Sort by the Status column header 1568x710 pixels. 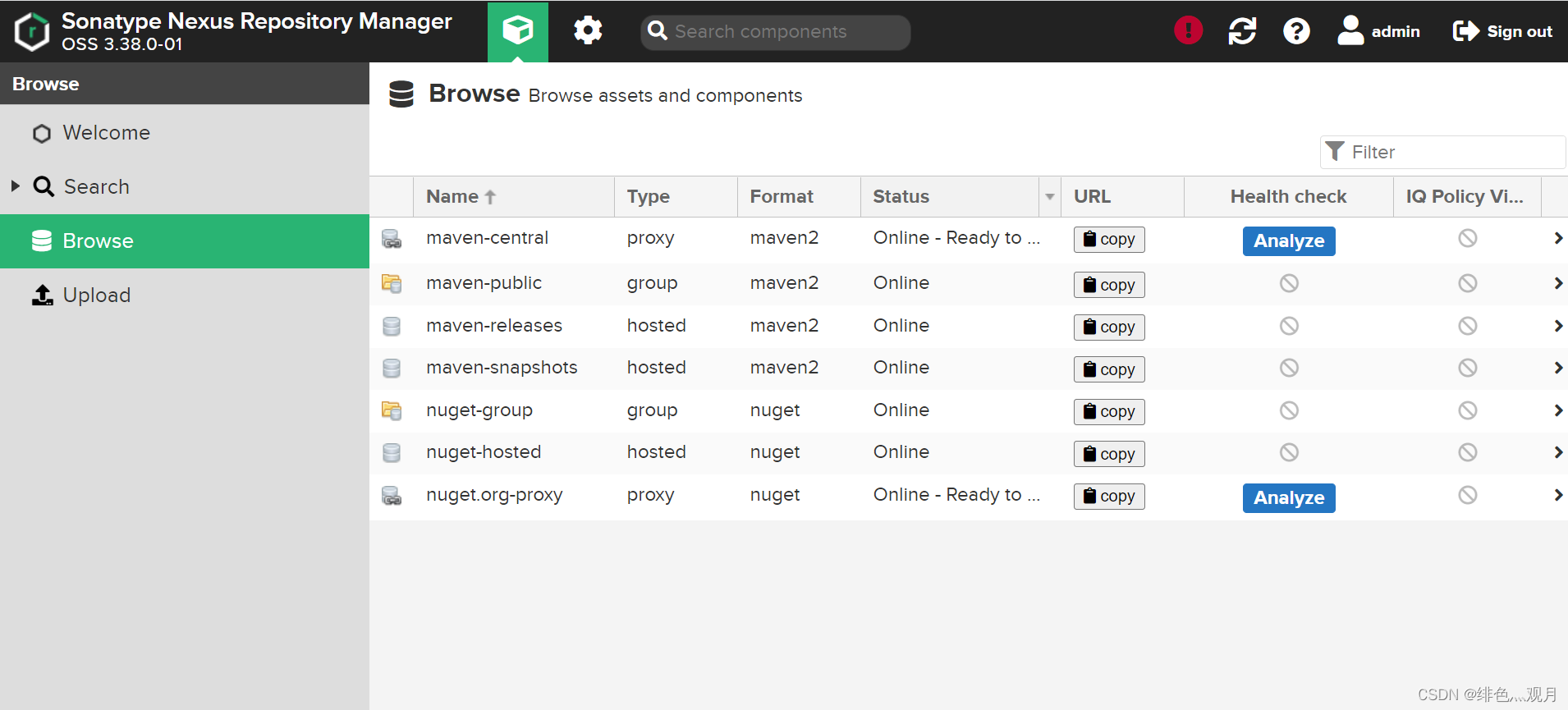(950, 196)
